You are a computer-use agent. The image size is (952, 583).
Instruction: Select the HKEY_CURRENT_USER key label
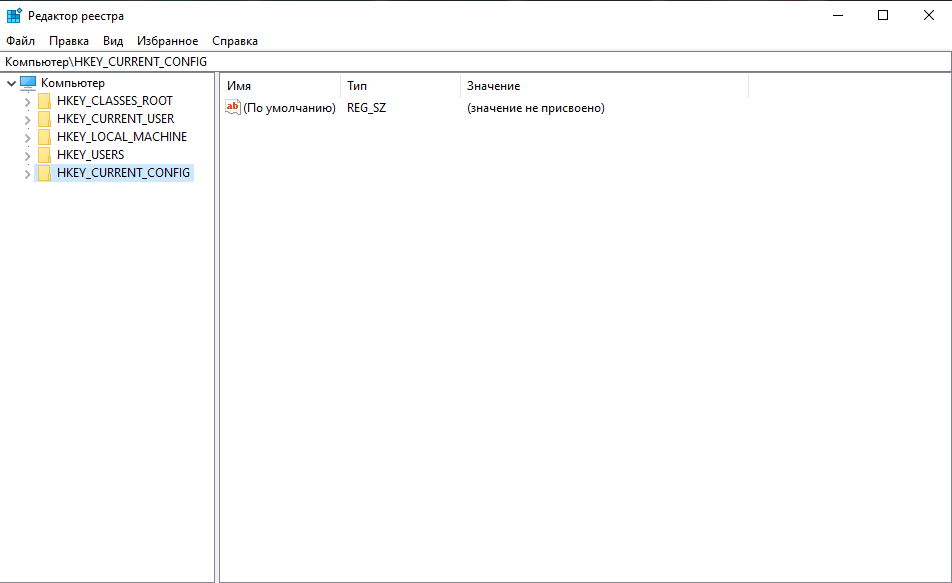tap(115, 119)
